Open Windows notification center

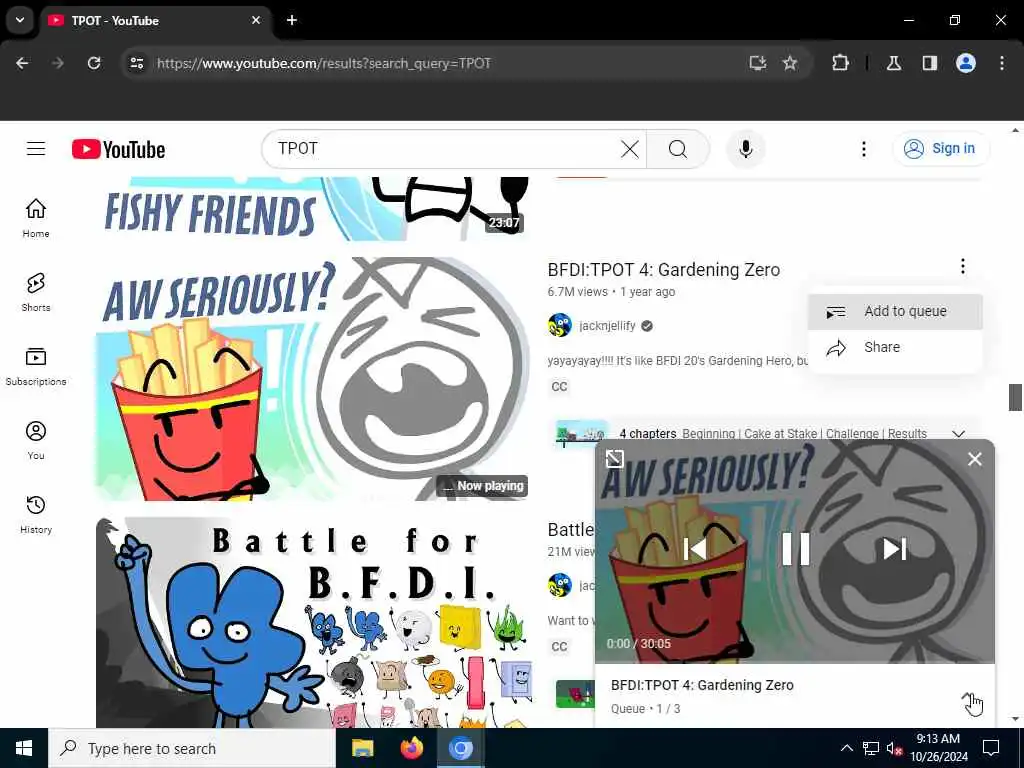click(x=991, y=748)
